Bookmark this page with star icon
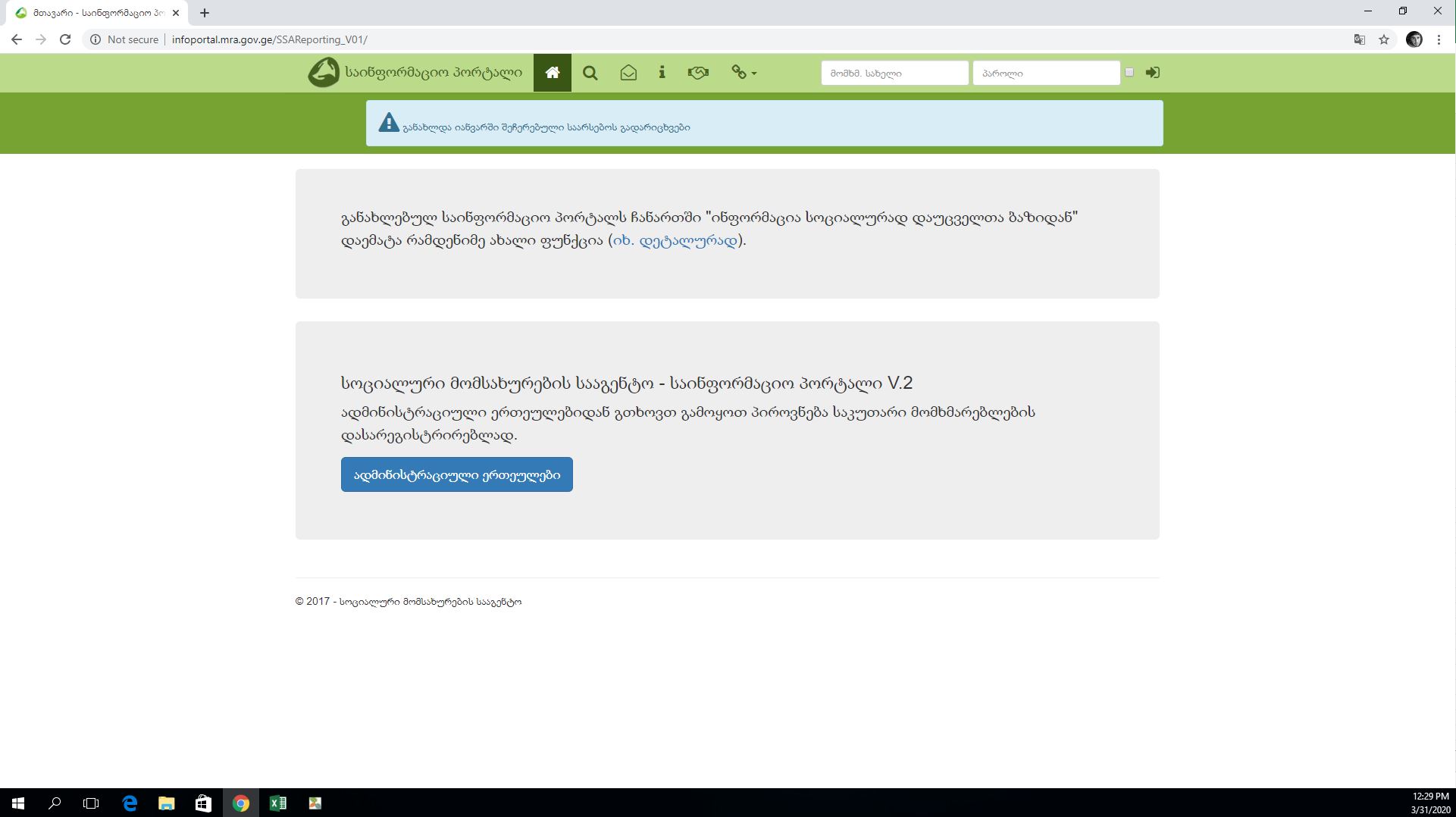The height and width of the screenshot is (817, 1456). [x=1384, y=39]
